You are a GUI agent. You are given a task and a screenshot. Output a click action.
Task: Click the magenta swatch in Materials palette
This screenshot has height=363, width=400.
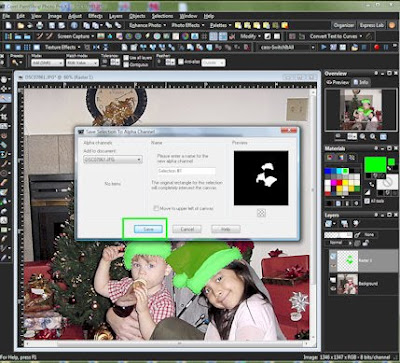333,182
